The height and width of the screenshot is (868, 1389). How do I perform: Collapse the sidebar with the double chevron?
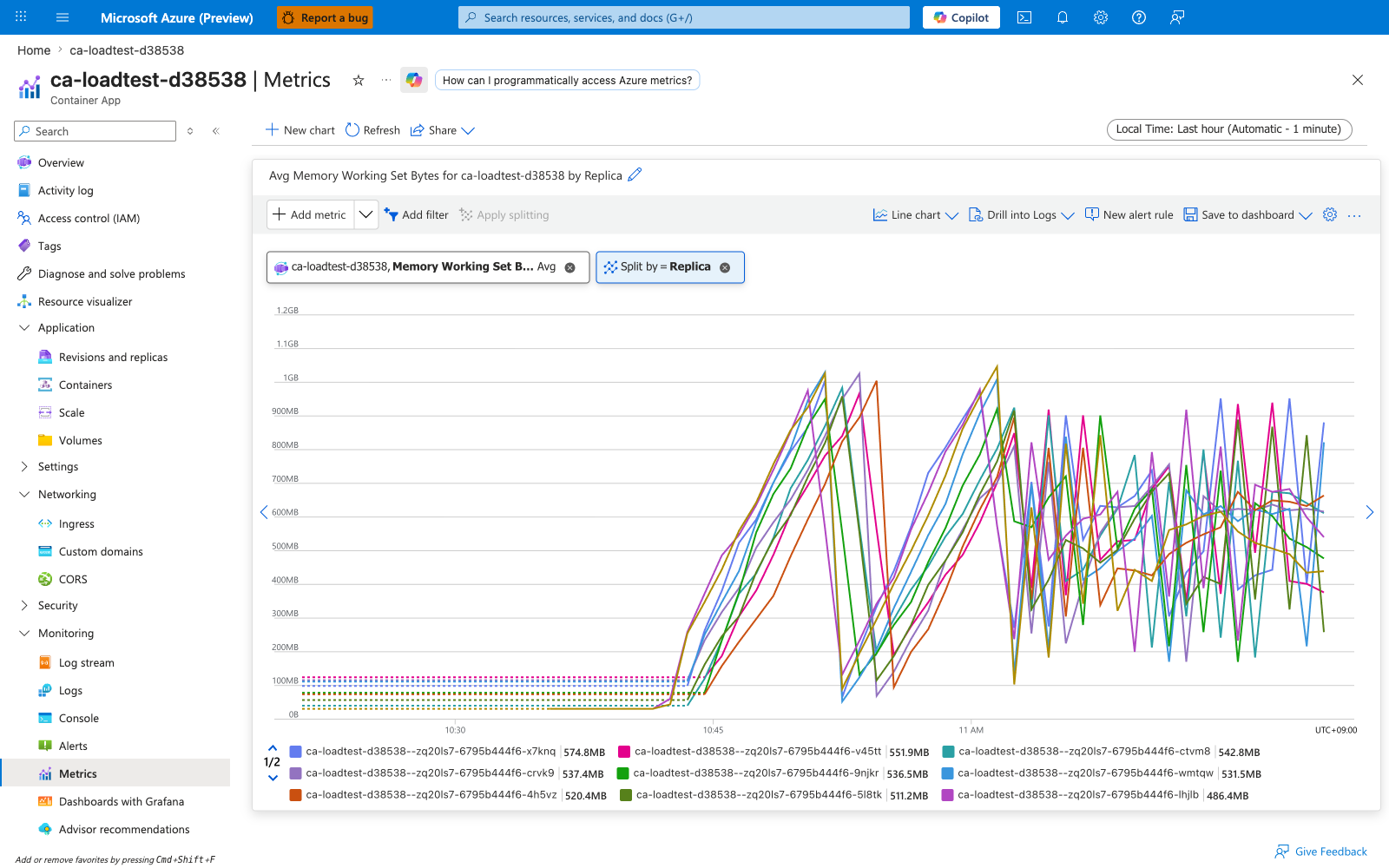(x=215, y=131)
